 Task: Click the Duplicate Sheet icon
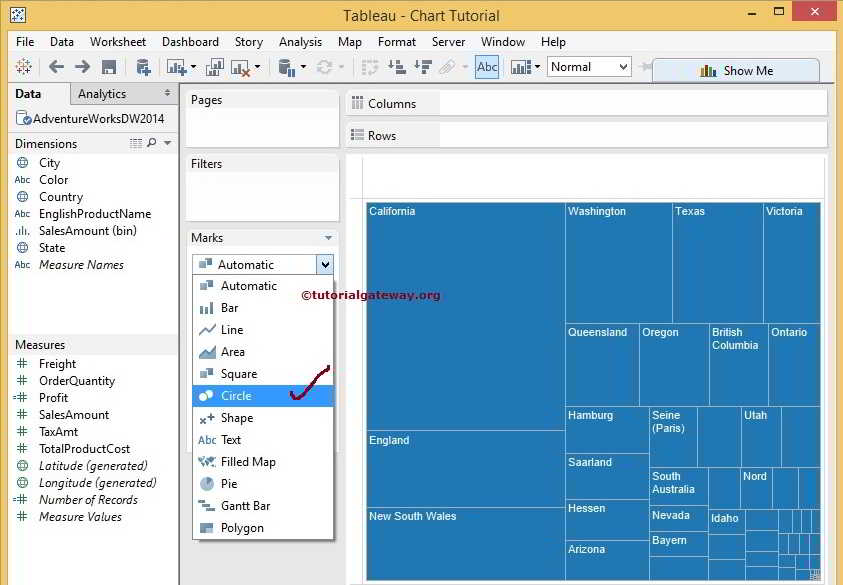coord(215,67)
